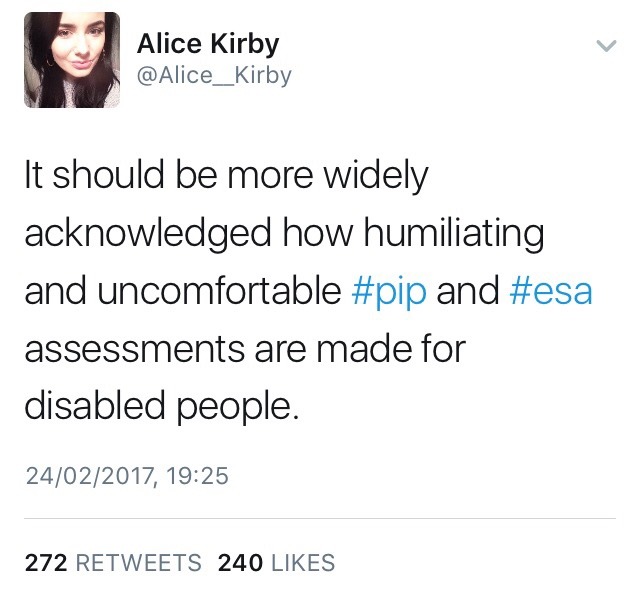Image resolution: width=640 pixels, height=596 pixels.
Task: Click the word "assessments" in the tweet
Action: (x=121, y=349)
